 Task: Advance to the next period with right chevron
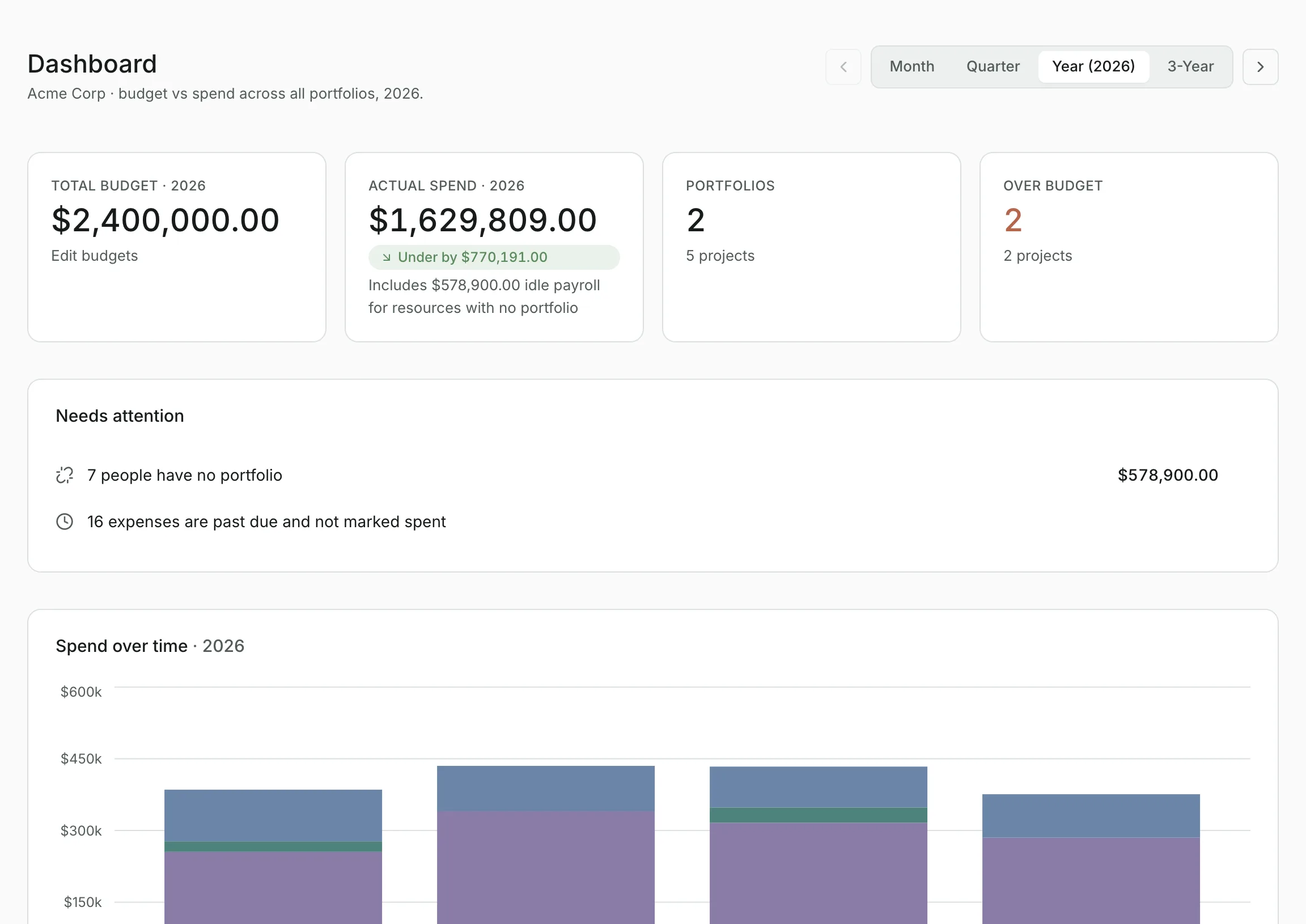1260,66
